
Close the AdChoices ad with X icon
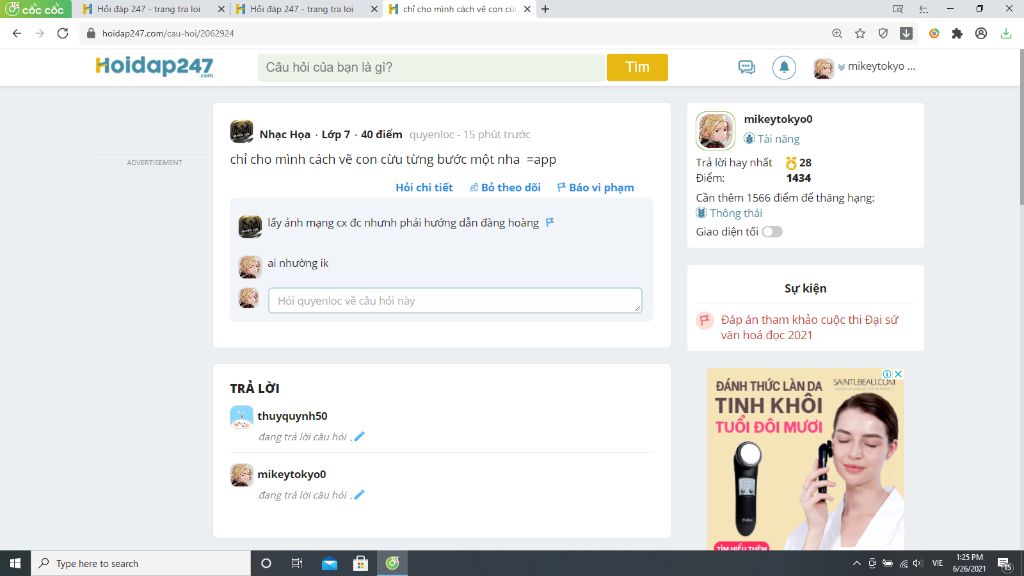[x=898, y=374]
